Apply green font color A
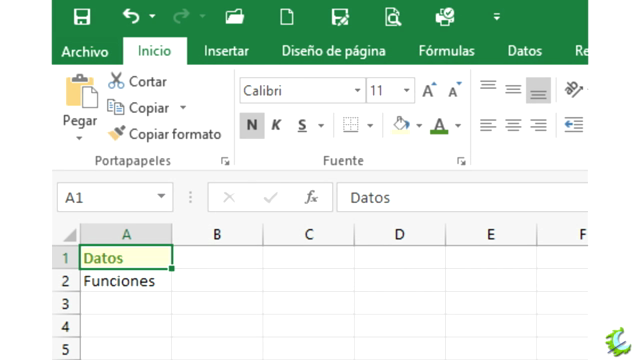640x360 pixels. (439, 125)
